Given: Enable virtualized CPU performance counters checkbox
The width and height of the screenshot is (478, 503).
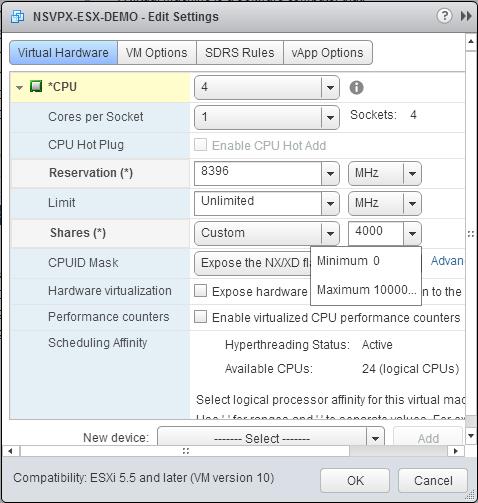Looking at the screenshot, I should pyautogui.click(x=200, y=317).
